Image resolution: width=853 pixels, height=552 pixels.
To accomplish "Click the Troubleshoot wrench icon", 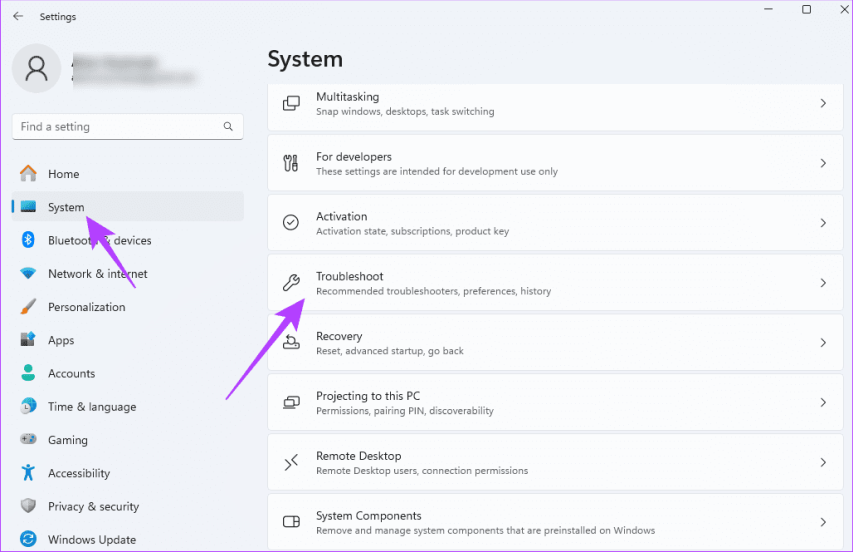I will click(291, 283).
